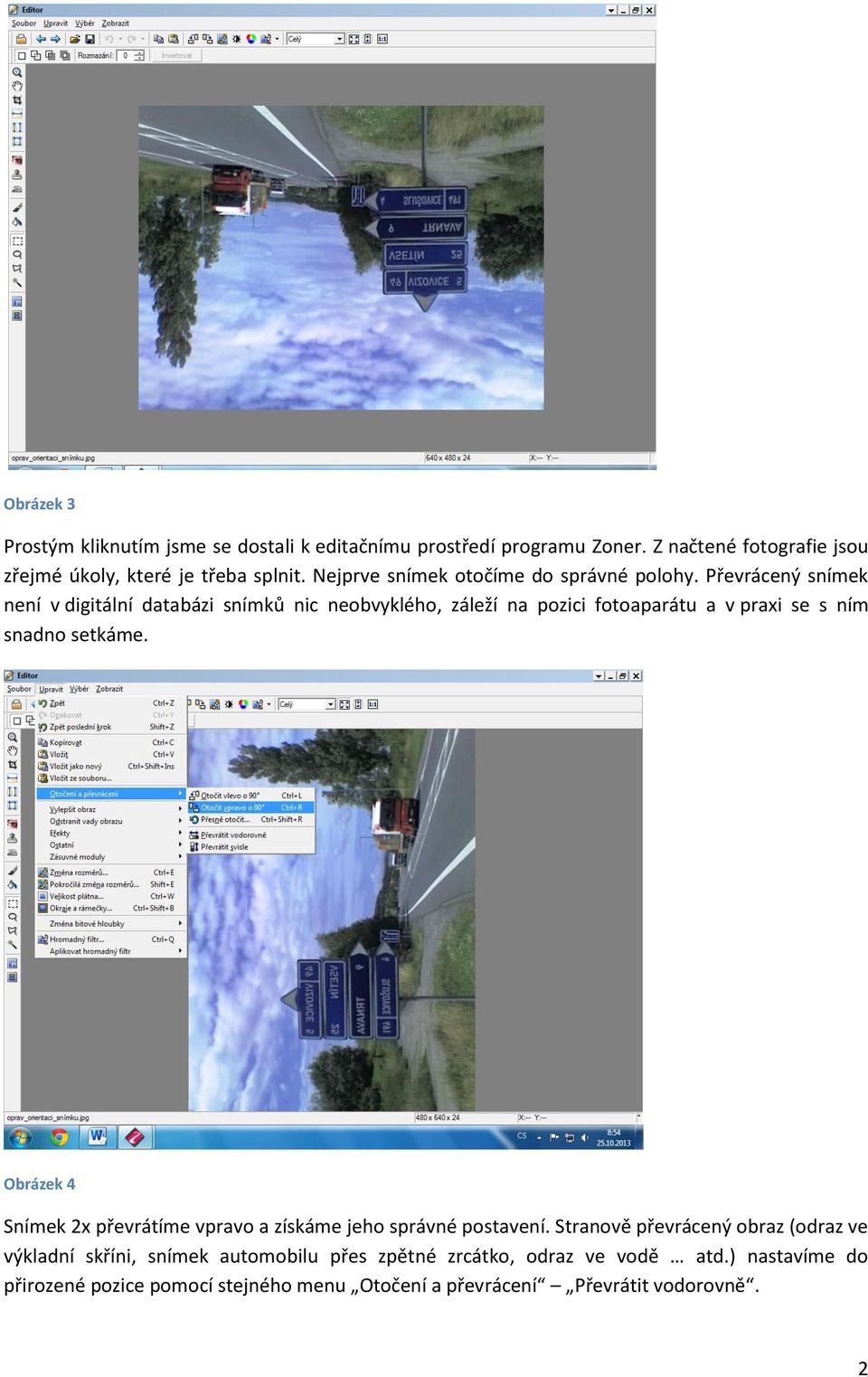868x1377 pixels.
Task: Select the Fill bucket tool in Obrázek 3 editor
Action: click(17, 222)
